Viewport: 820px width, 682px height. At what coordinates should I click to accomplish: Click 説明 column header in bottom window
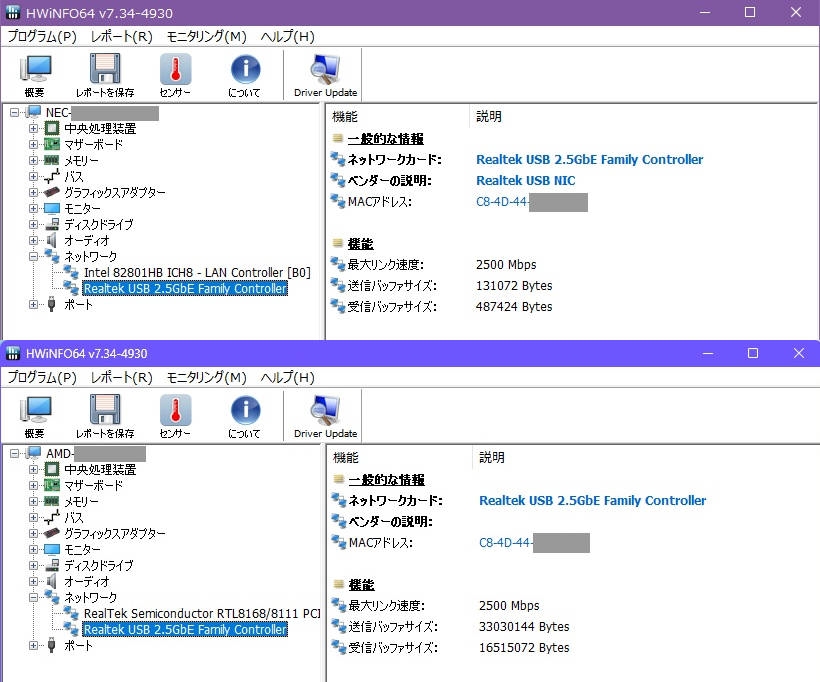tap(492, 458)
